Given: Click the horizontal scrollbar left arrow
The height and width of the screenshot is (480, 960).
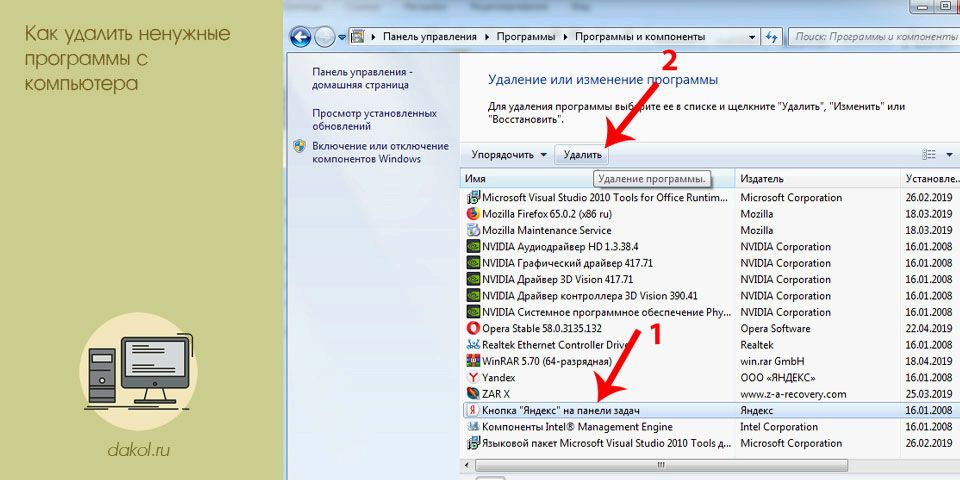Looking at the screenshot, I should (468, 465).
